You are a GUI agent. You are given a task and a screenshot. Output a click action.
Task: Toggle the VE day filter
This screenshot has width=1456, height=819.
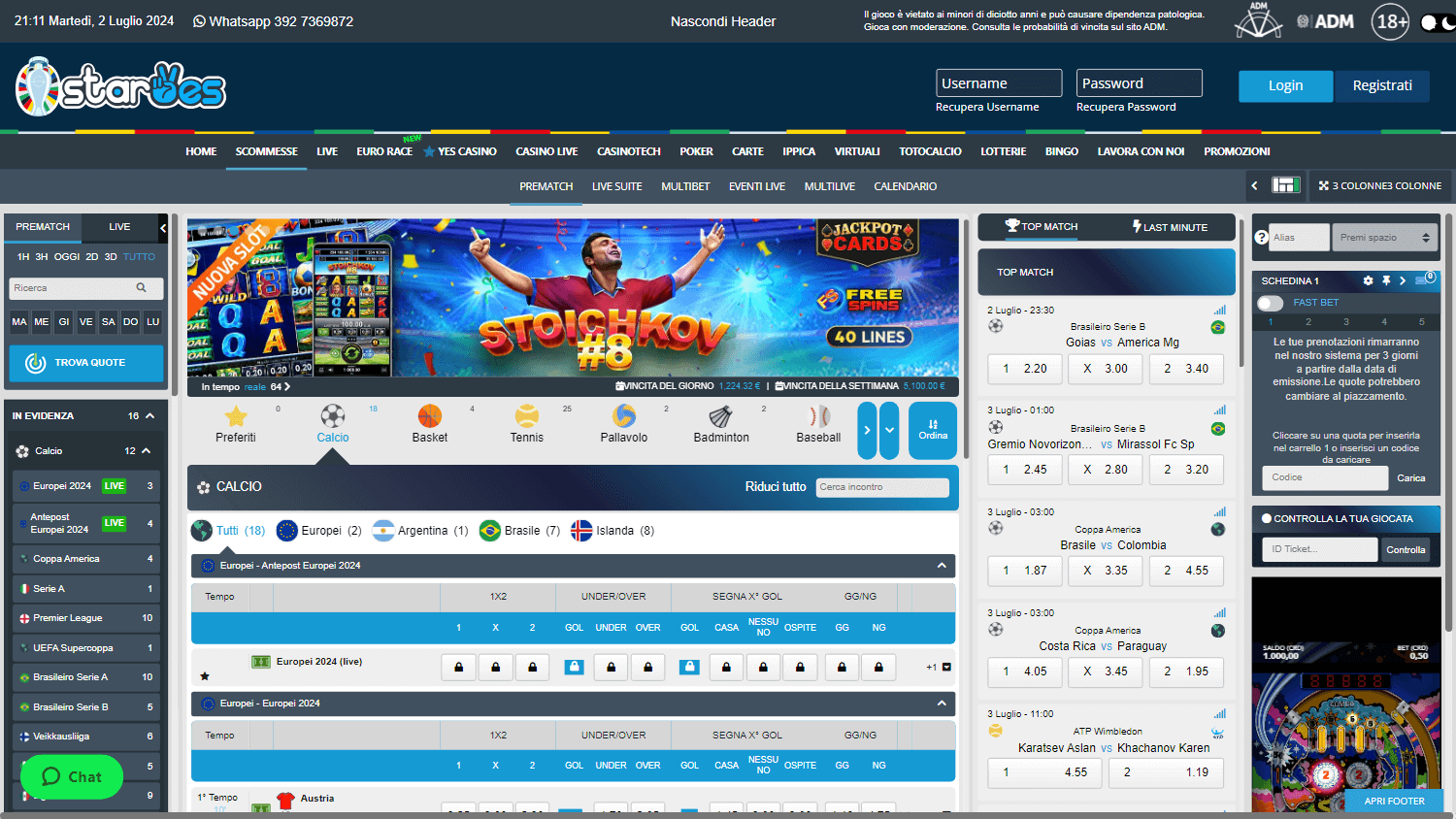tap(86, 322)
